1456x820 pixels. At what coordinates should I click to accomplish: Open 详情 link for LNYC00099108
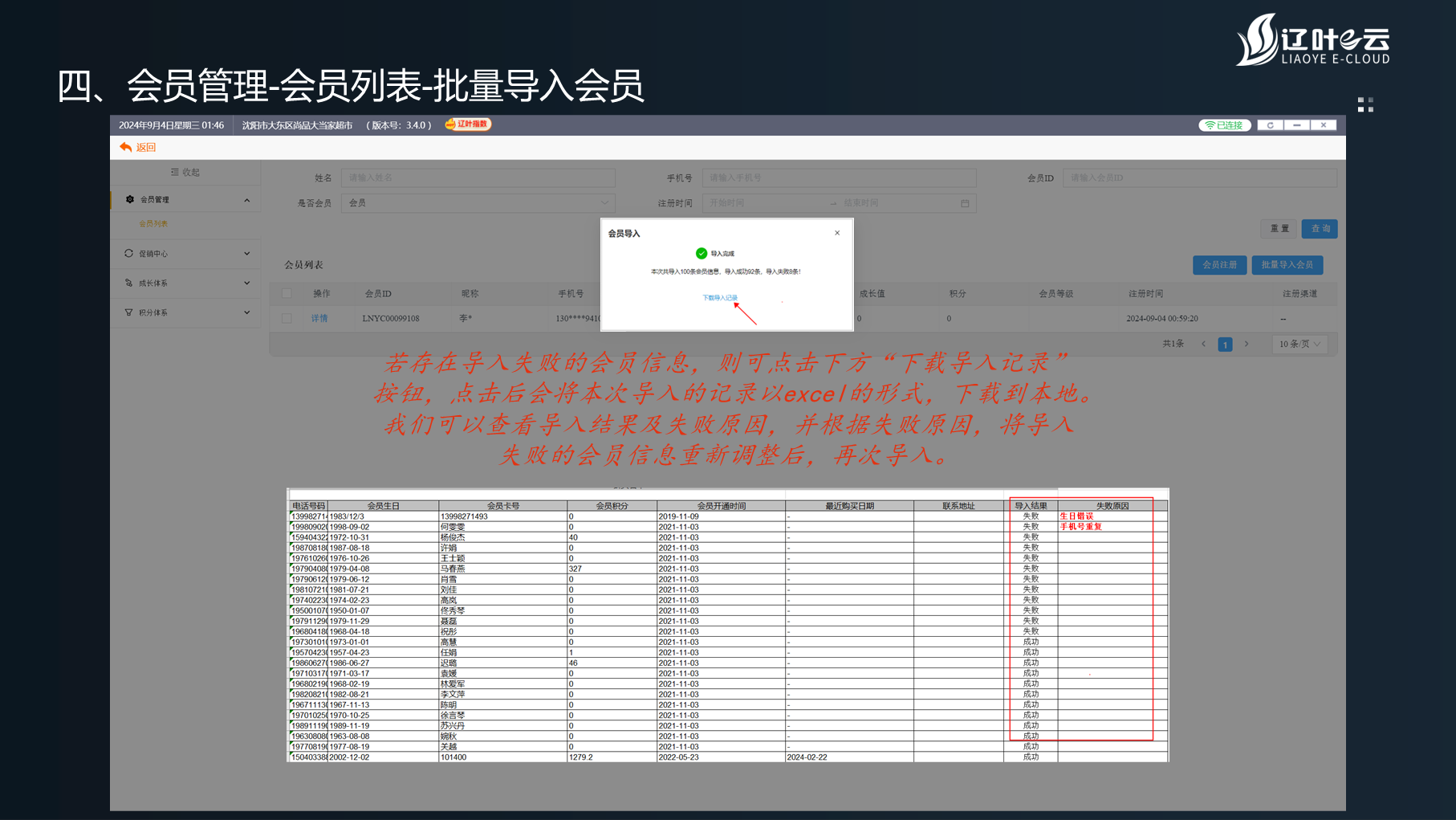(x=319, y=318)
